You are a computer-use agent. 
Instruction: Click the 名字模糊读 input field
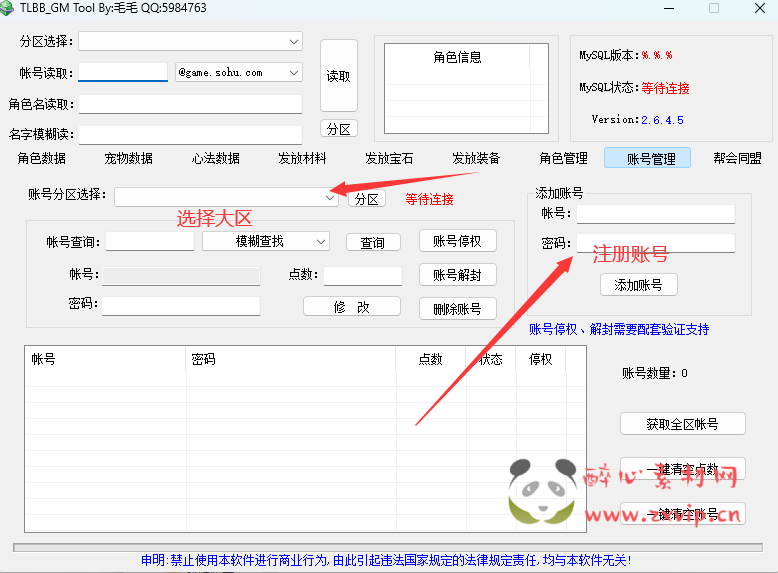tap(191, 134)
